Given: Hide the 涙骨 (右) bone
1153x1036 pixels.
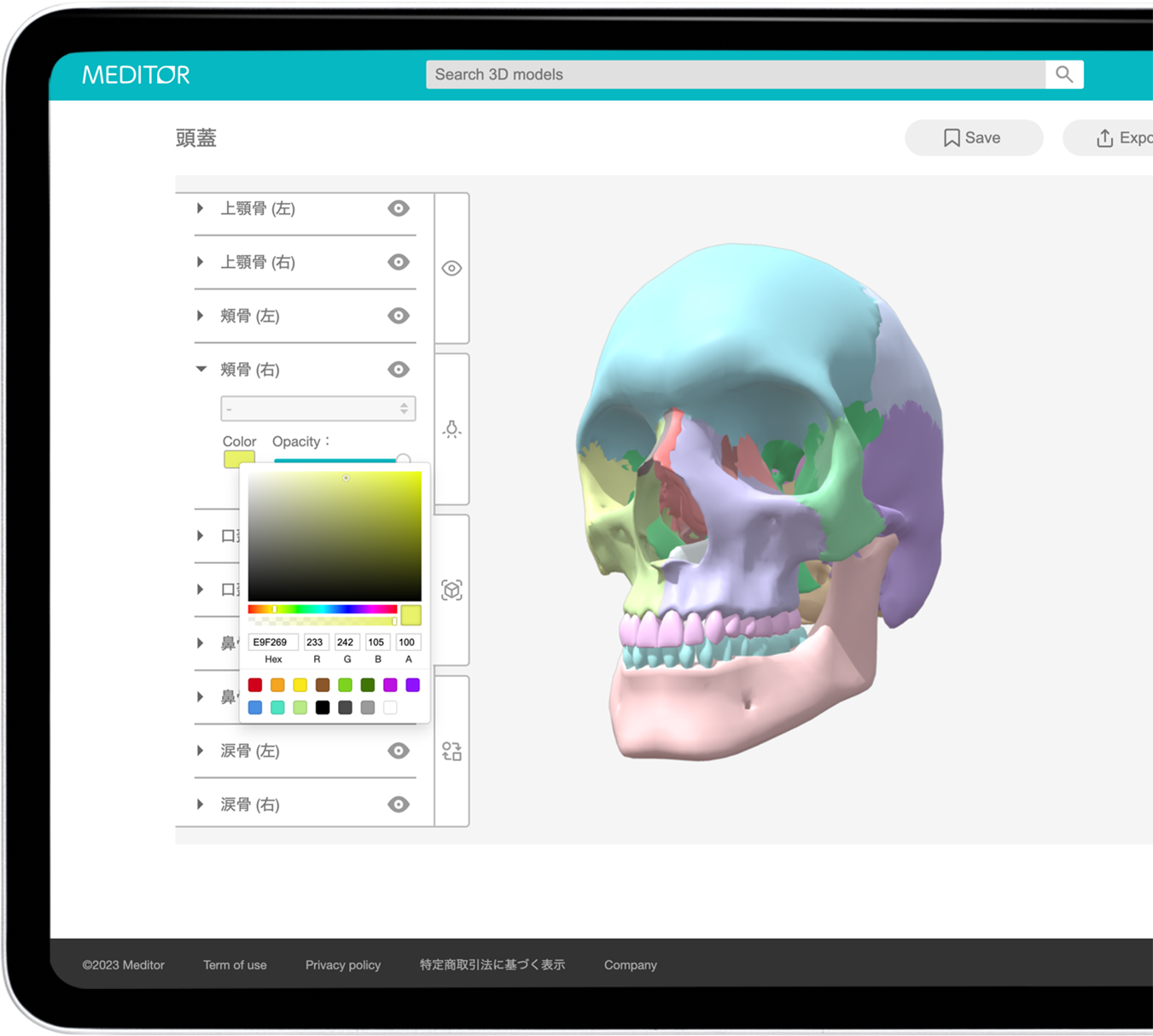Looking at the screenshot, I should [x=399, y=805].
